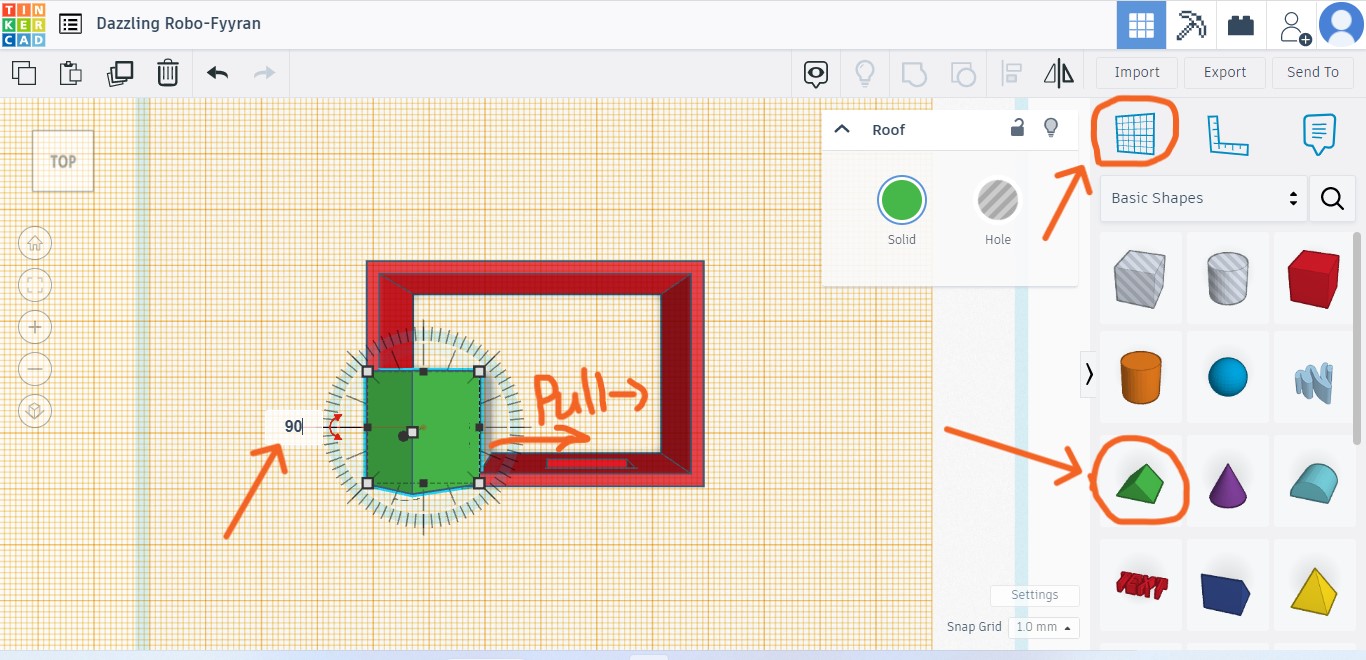Choose the green Solid color swatch

click(x=902, y=200)
